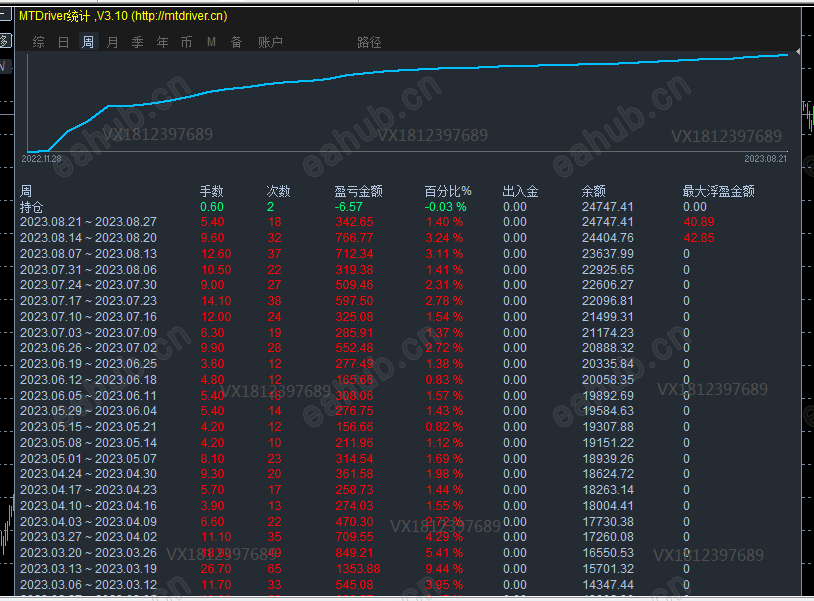Switch to the 综 summary tab
The image size is (814, 601).
[x=38, y=42]
